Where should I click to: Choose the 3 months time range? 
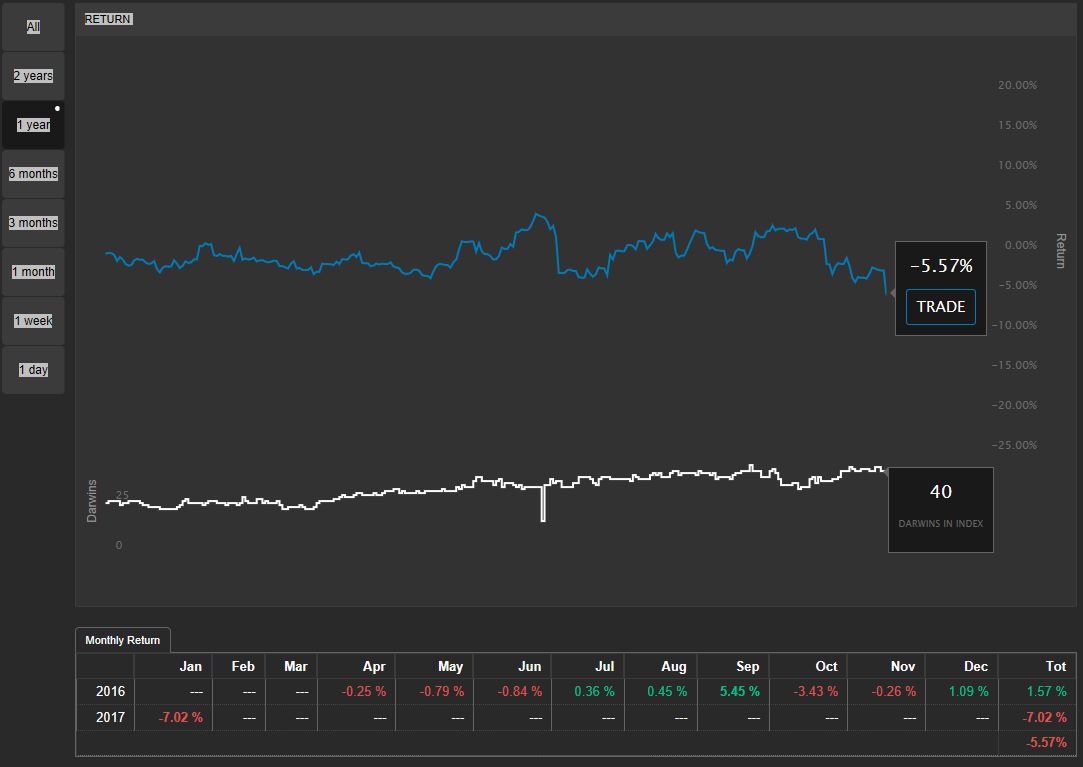coord(33,223)
